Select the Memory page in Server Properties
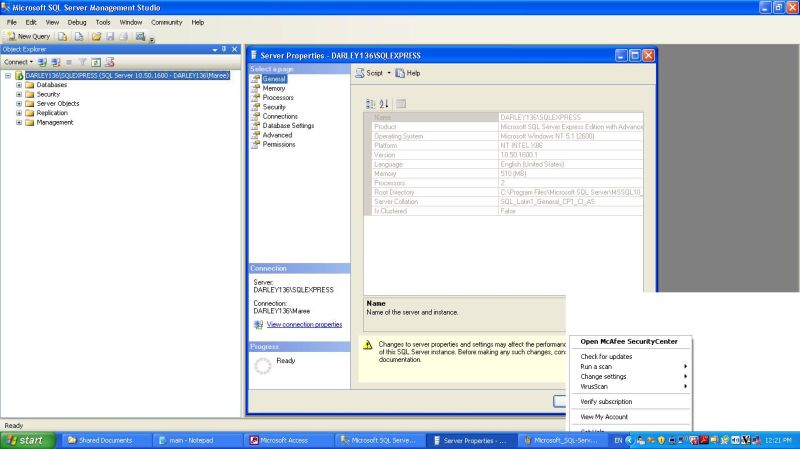 [273, 88]
